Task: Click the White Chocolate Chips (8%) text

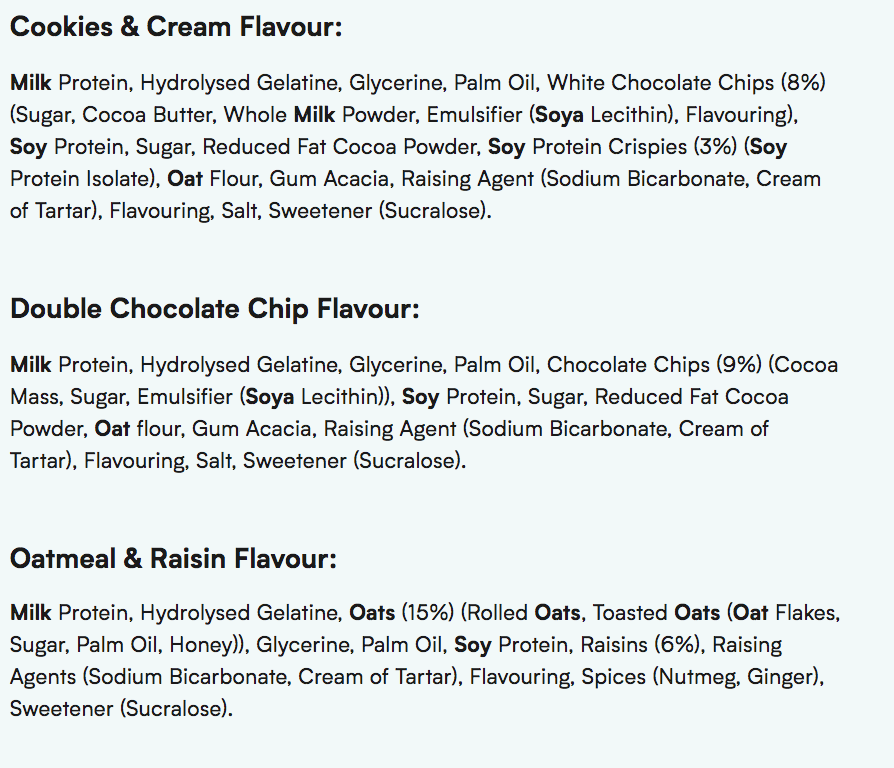Action: tap(686, 82)
